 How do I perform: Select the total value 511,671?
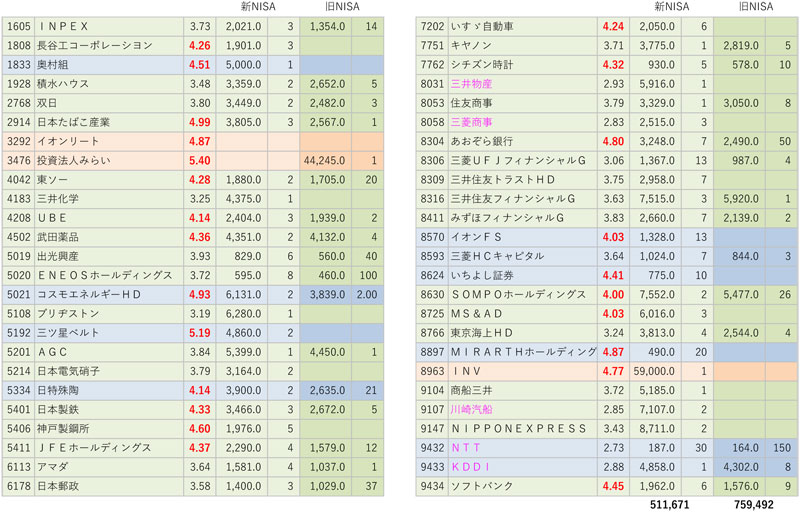tap(669, 504)
